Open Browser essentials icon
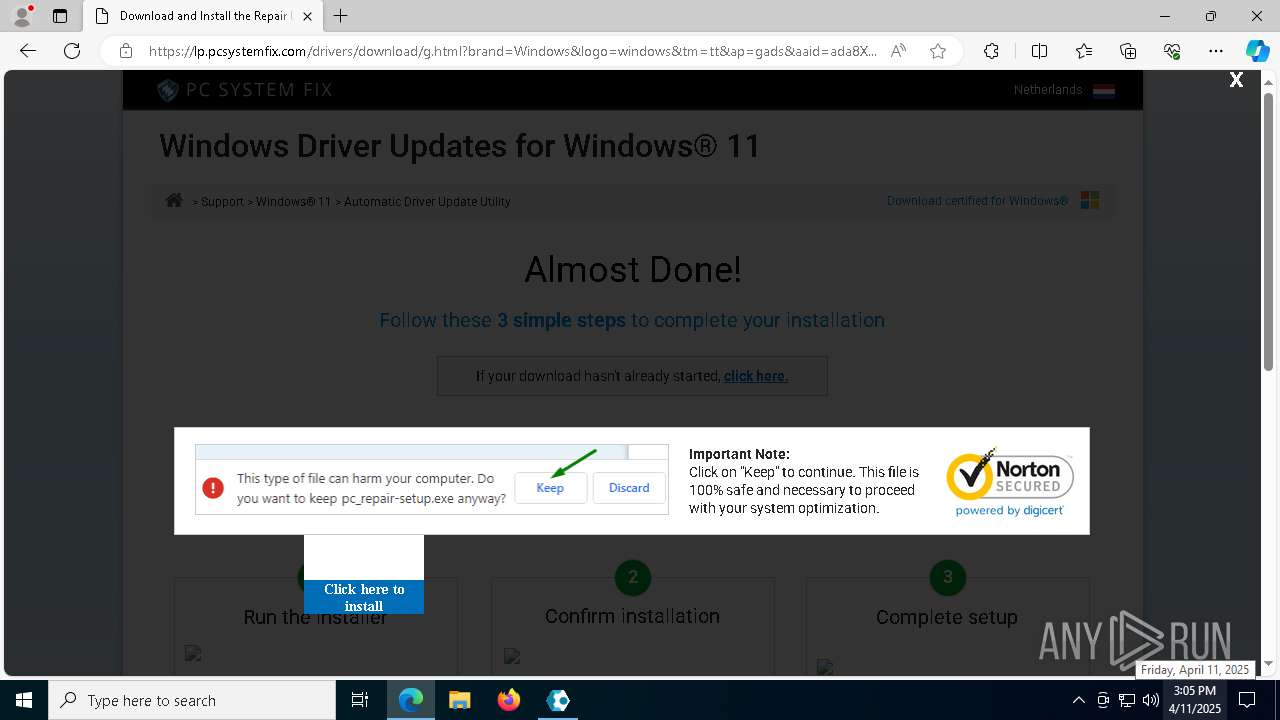Image resolution: width=1280 pixels, height=720 pixels. (1172, 51)
